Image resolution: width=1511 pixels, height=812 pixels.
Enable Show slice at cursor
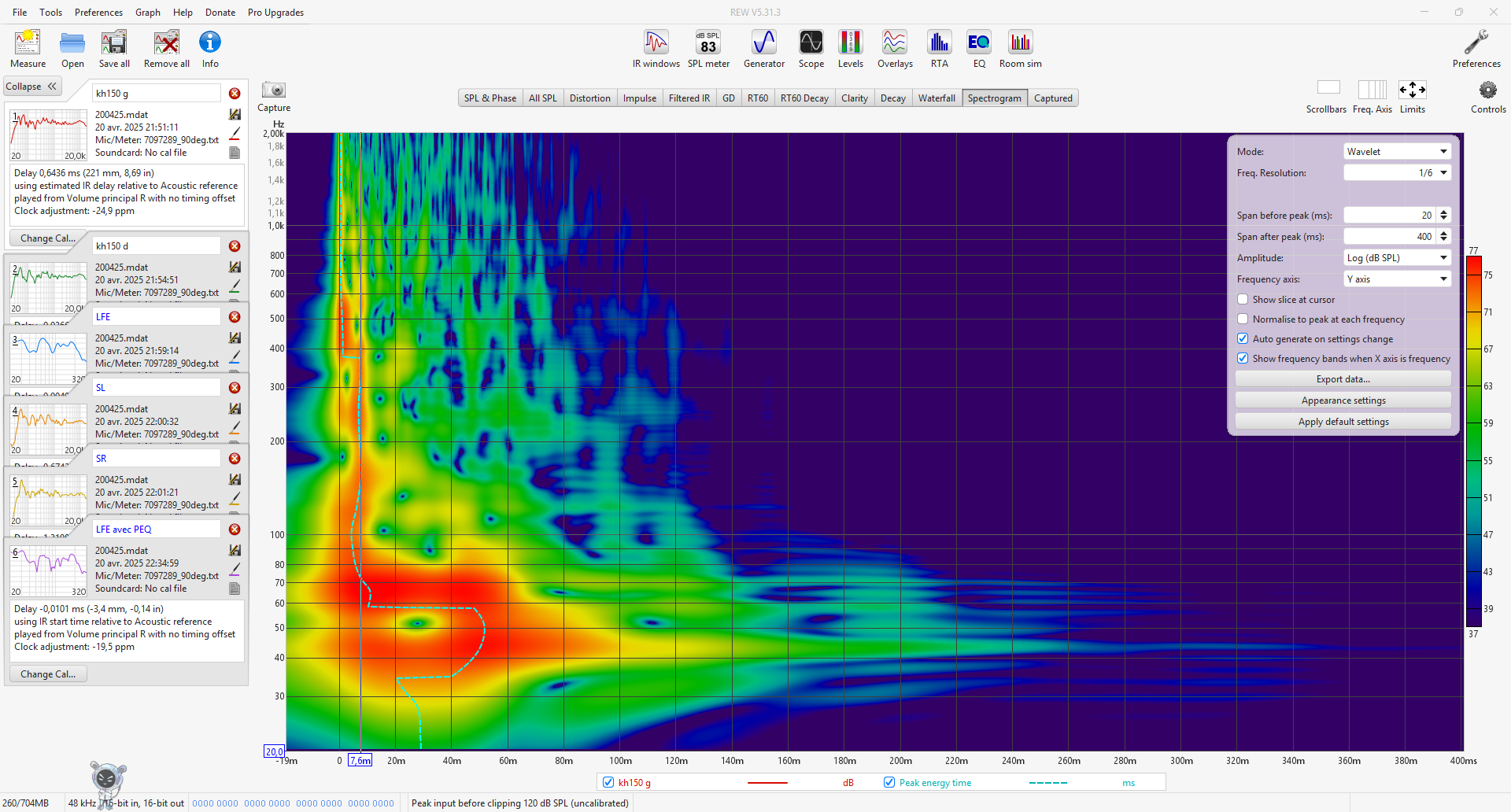pos(1243,300)
